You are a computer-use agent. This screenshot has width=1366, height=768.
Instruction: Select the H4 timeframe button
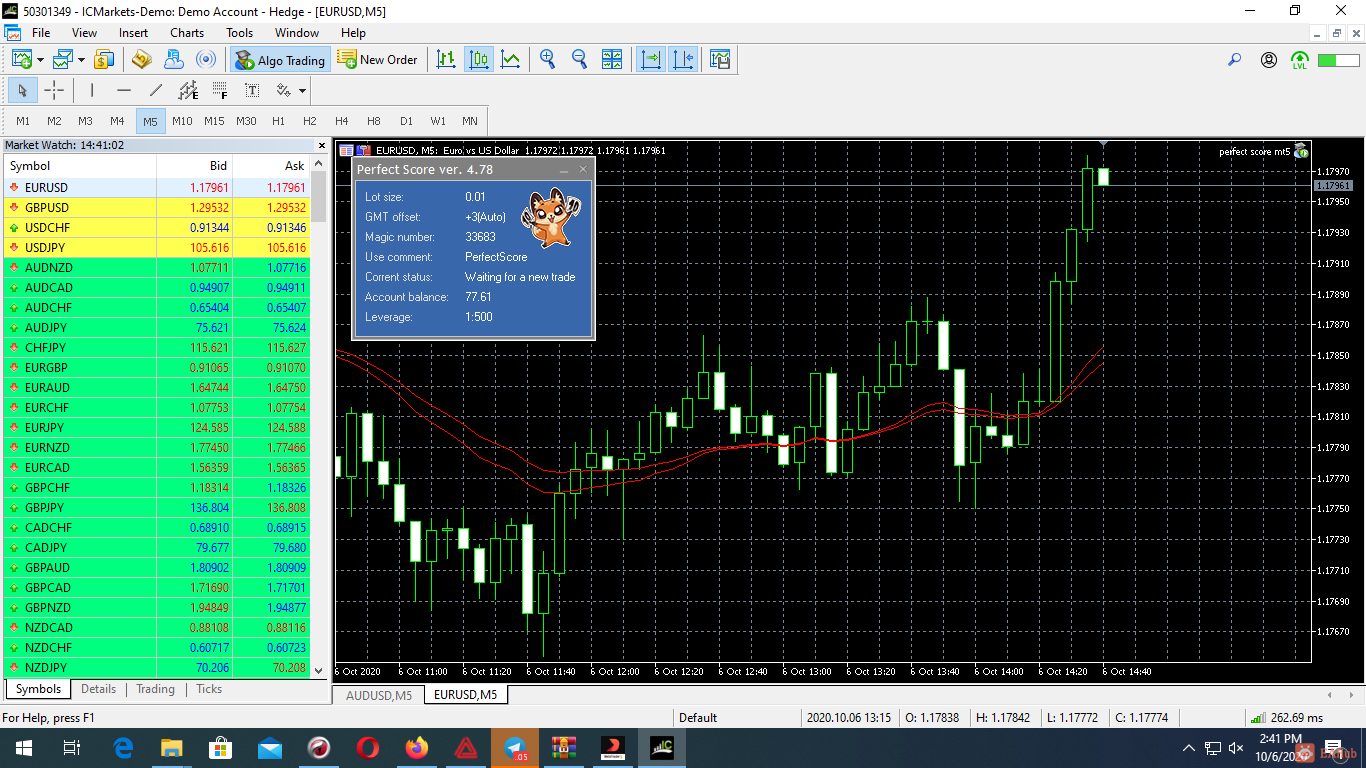[342, 121]
